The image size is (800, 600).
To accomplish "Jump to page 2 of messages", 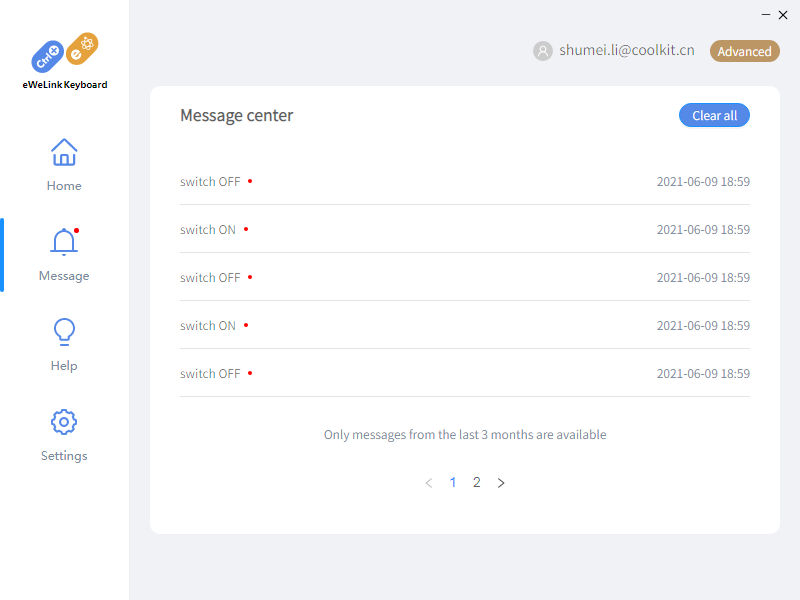I will [x=477, y=483].
